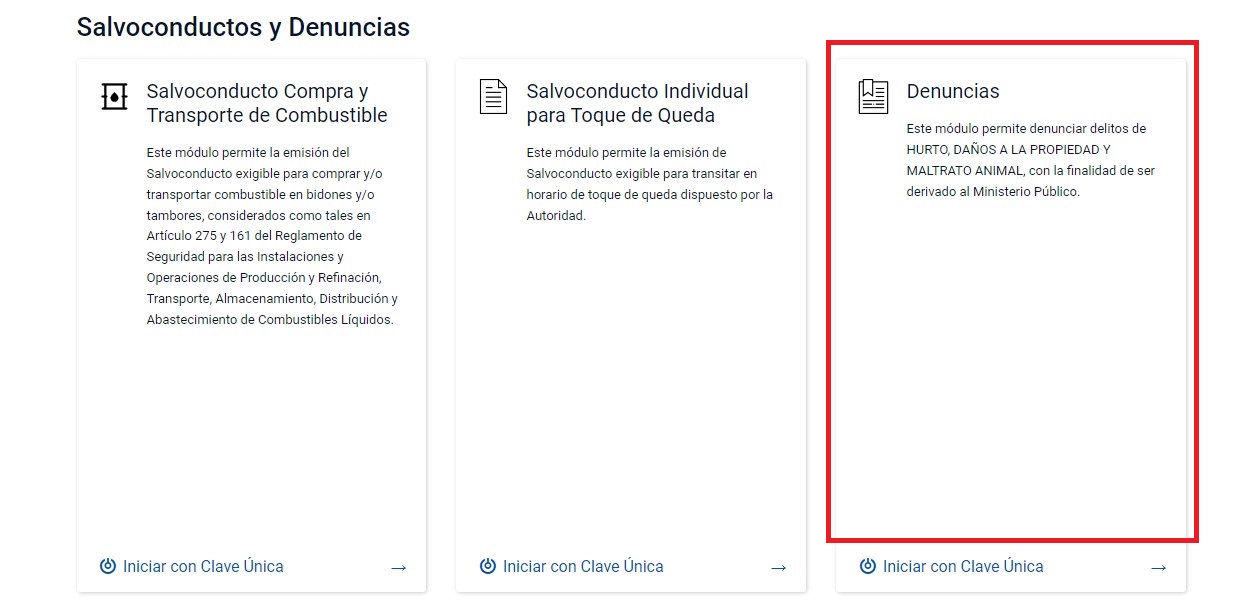1253x608 pixels.
Task: Click the bookmark document icon on Denuncias card
Action: point(873,96)
